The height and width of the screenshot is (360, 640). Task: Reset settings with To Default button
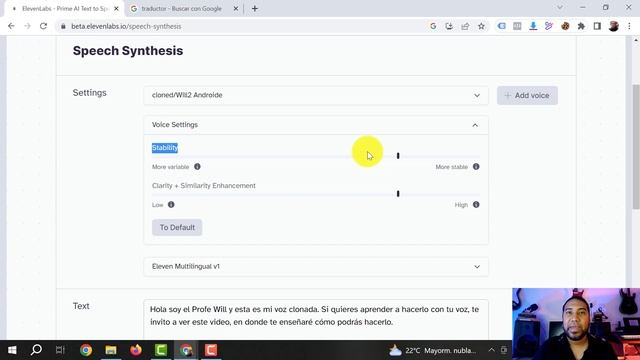(x=177, y=227)
